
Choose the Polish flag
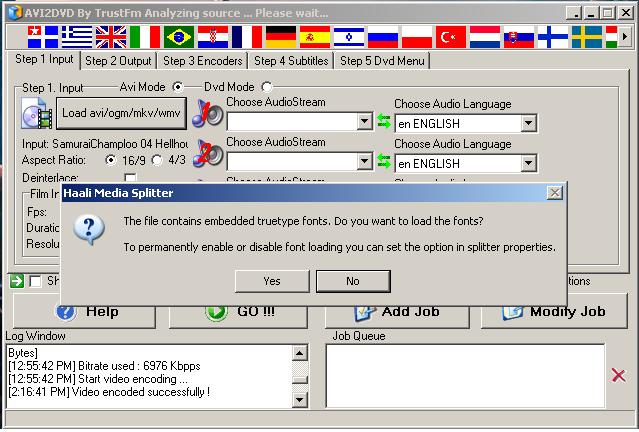[417, 37]
